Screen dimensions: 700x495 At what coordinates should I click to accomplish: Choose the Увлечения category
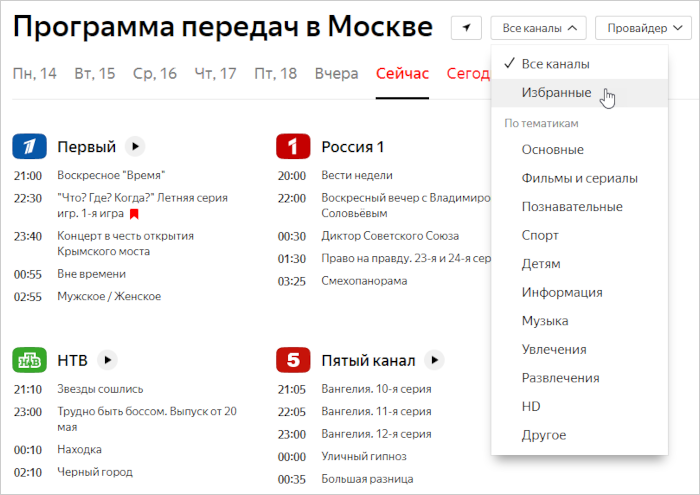tap(579, 349)
